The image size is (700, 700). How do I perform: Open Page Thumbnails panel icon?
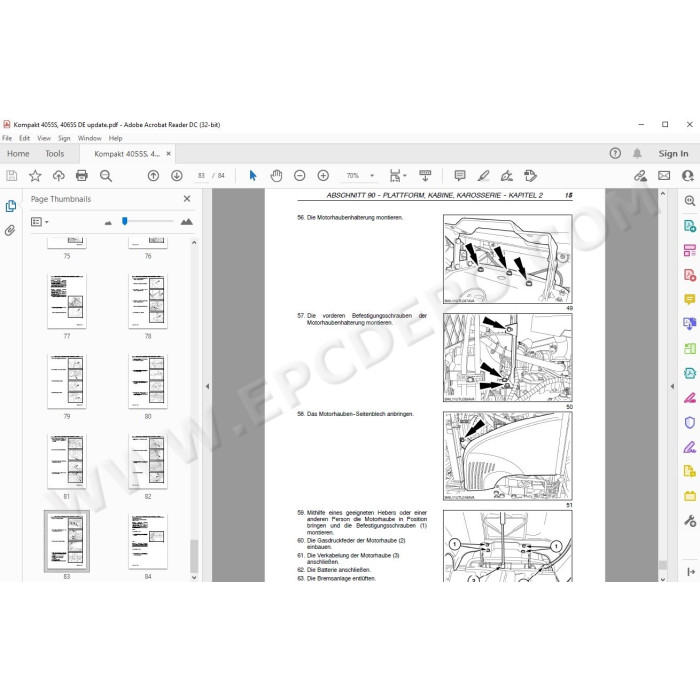click(x=11, y=206)
